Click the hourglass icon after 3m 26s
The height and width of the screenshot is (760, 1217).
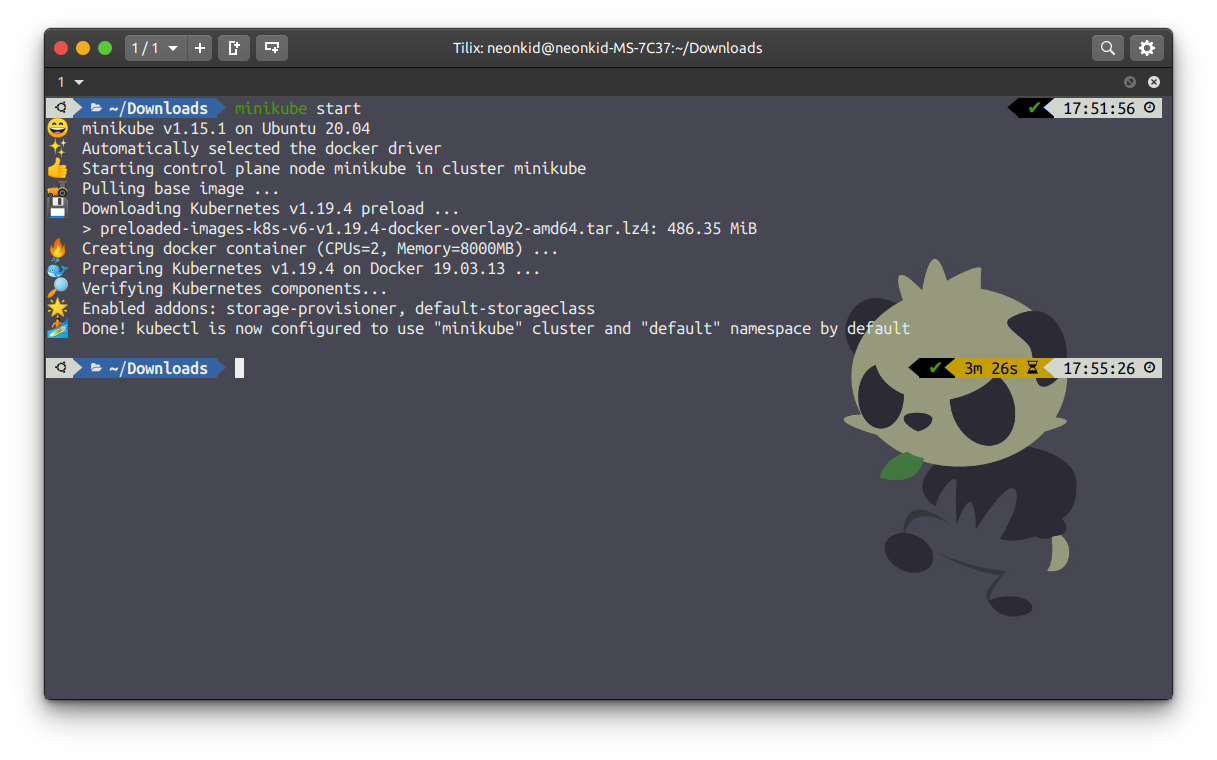coord(1033,368)
